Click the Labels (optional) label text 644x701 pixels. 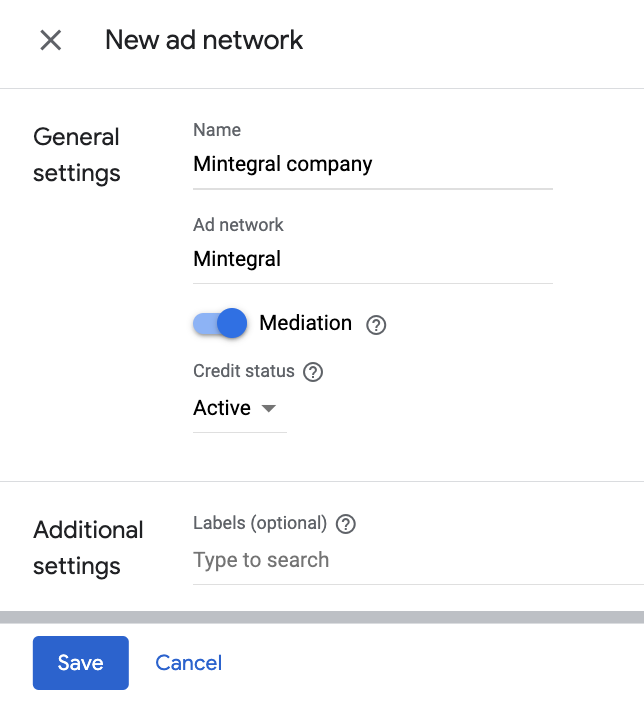coord(260,523)
